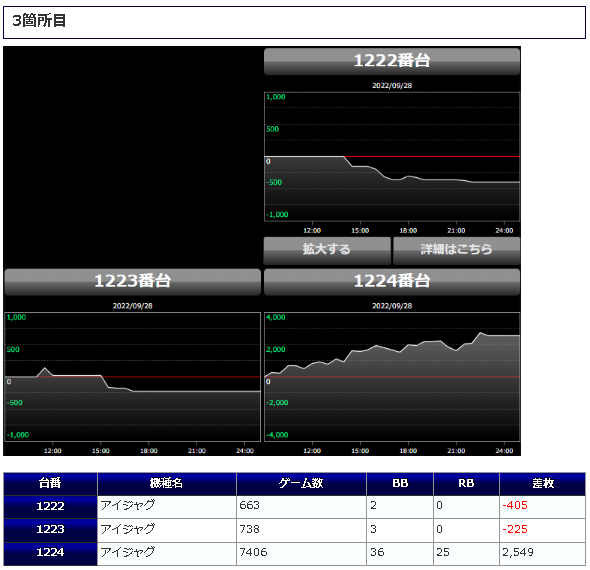590x570 pixels.
Task: Select table row number 1224
Action: (295, 553)
